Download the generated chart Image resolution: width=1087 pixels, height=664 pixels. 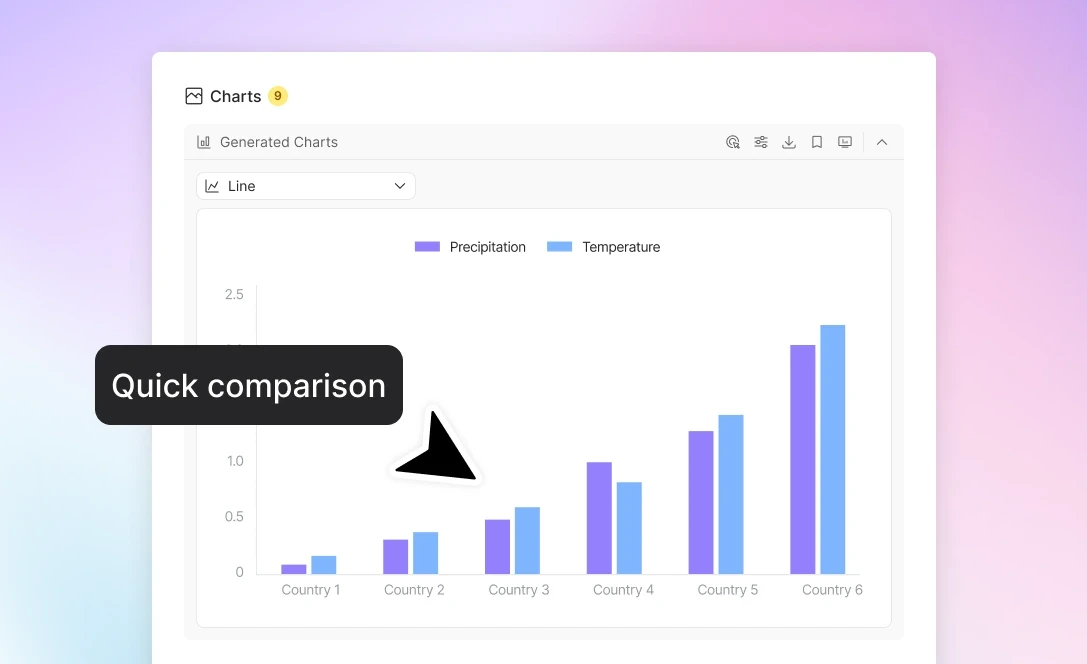tap(789, 142)
